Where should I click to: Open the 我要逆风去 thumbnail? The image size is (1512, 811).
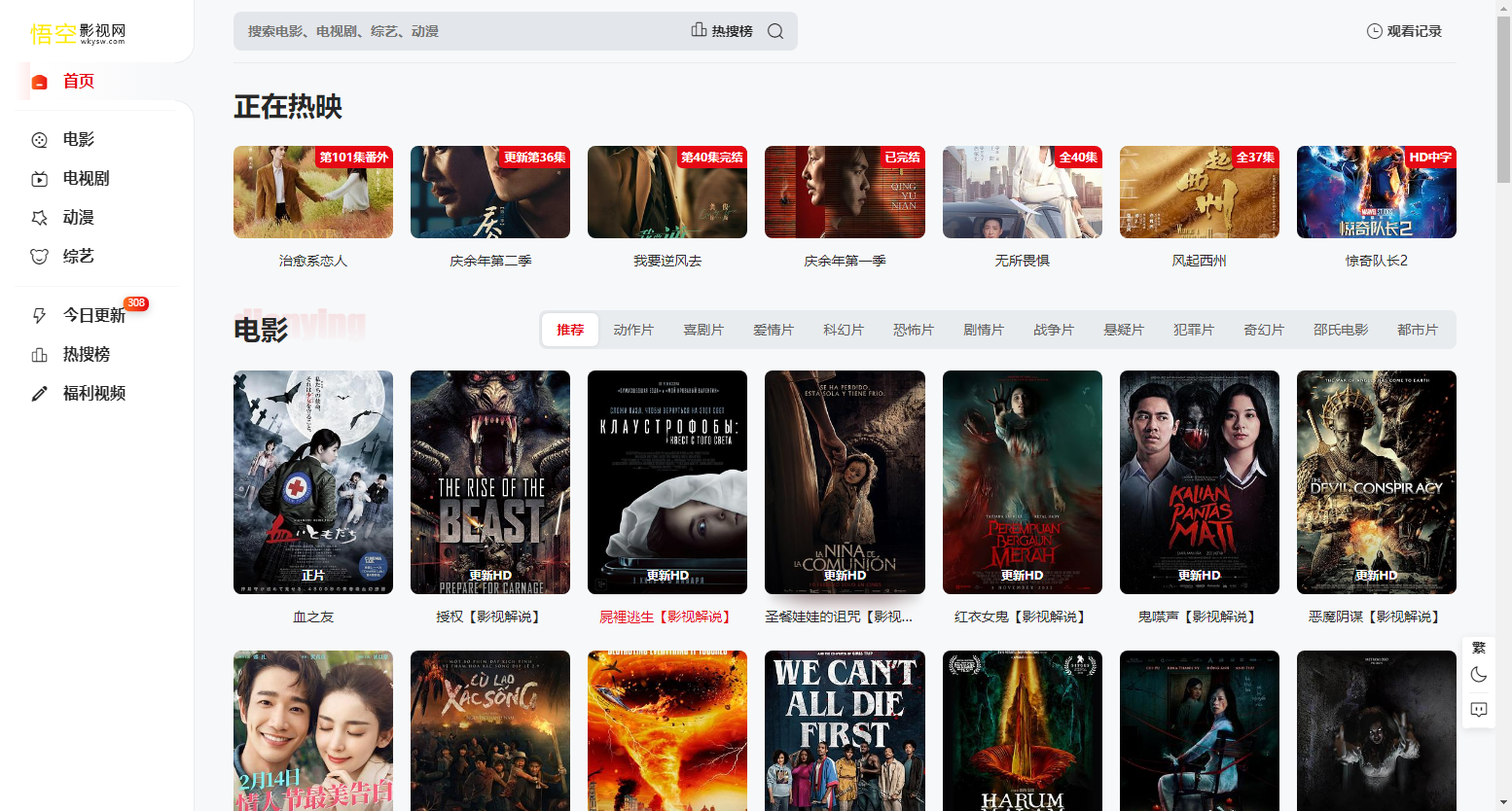tap(667, 193)
